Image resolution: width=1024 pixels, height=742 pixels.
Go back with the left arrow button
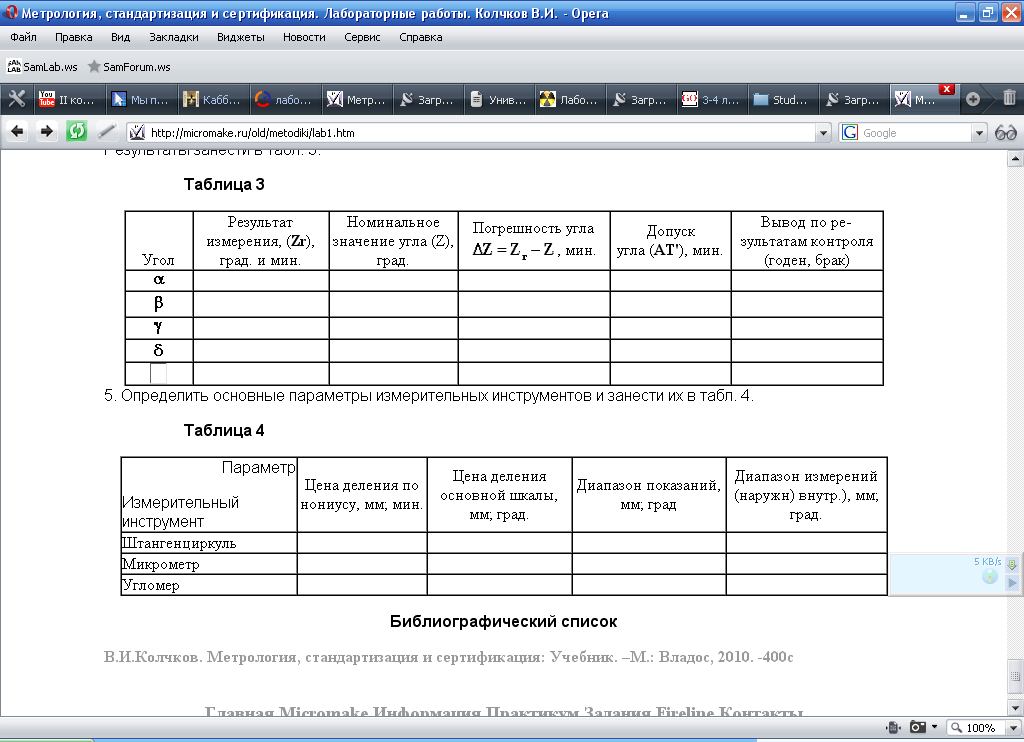[x=18, y=132]
